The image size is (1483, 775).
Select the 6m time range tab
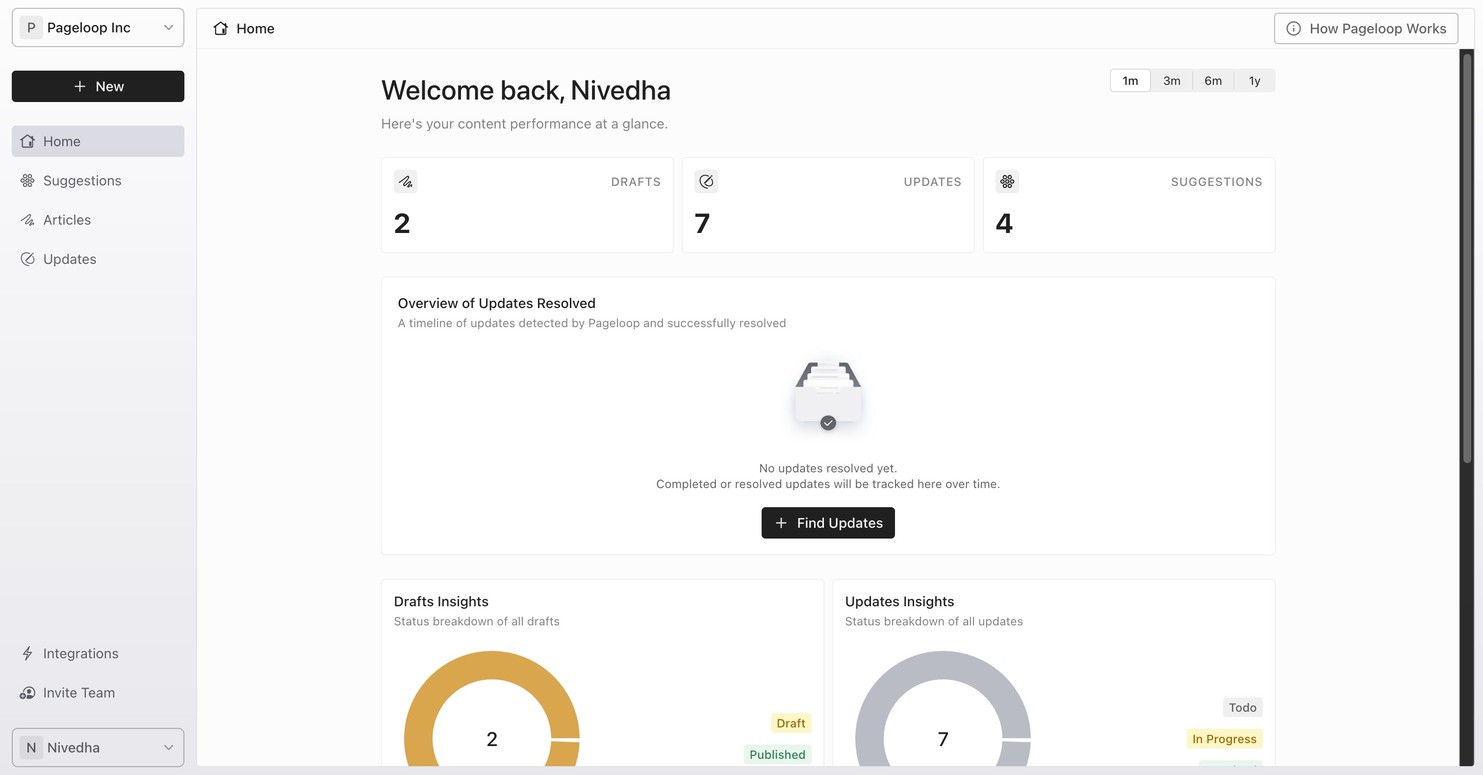1213,81
